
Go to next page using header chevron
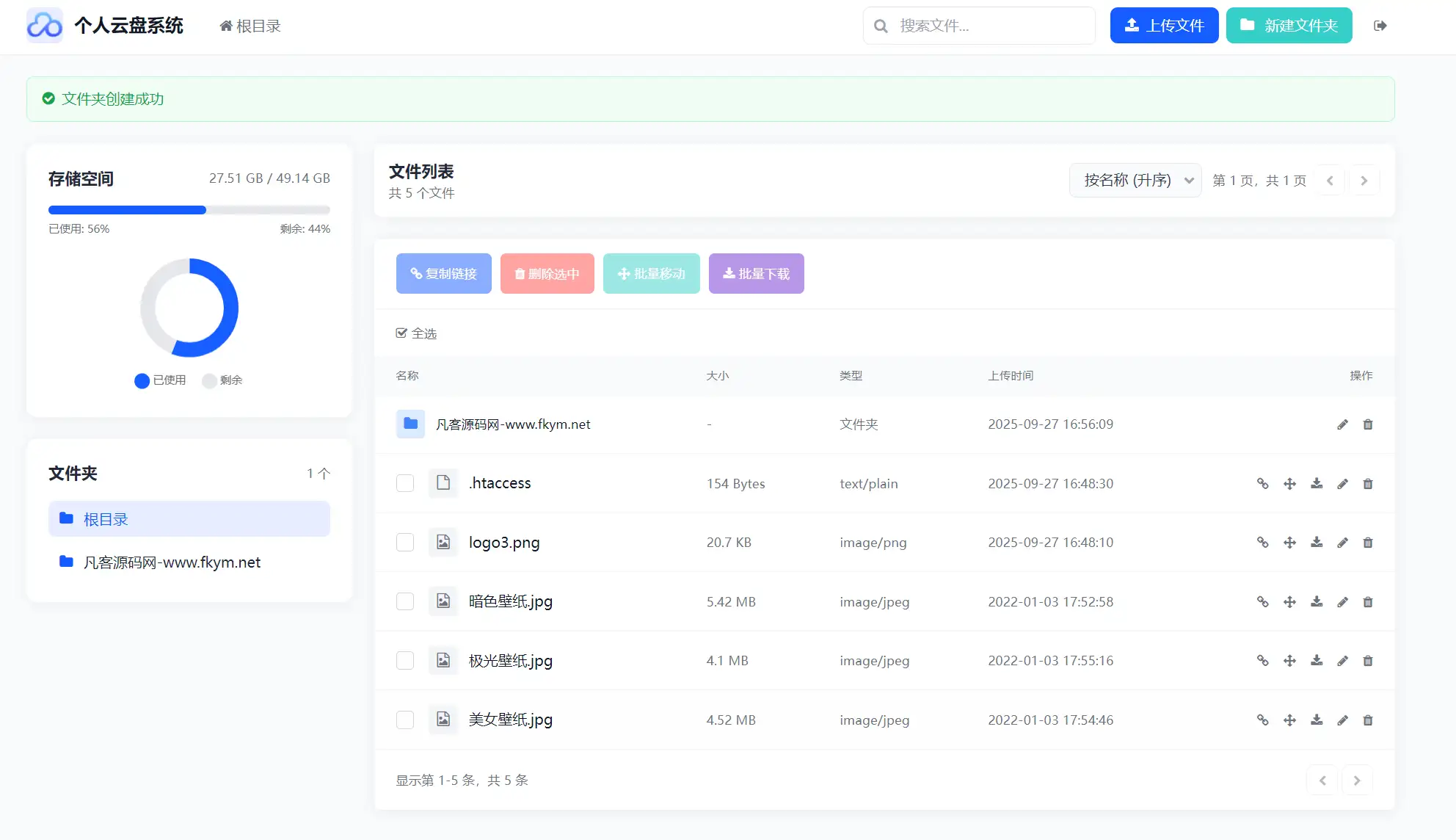1364,181
